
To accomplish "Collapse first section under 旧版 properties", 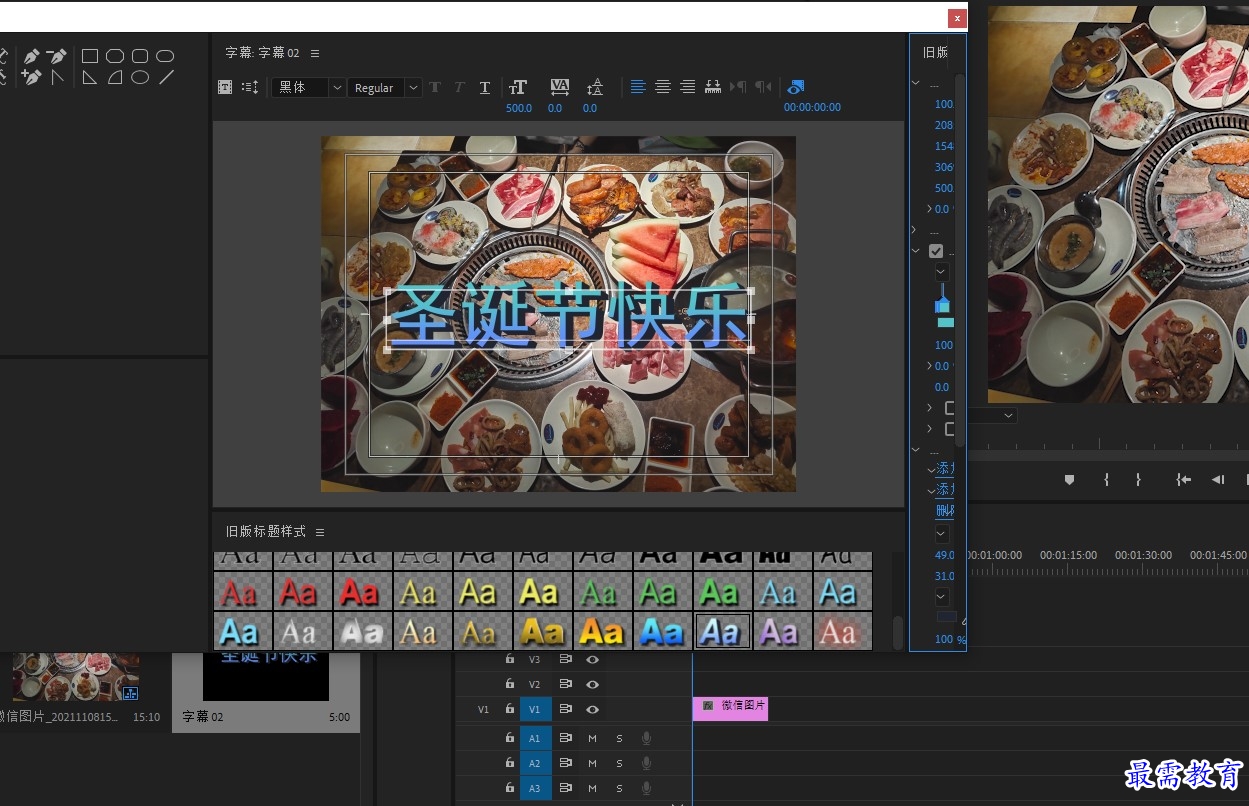I will [916, 83].
